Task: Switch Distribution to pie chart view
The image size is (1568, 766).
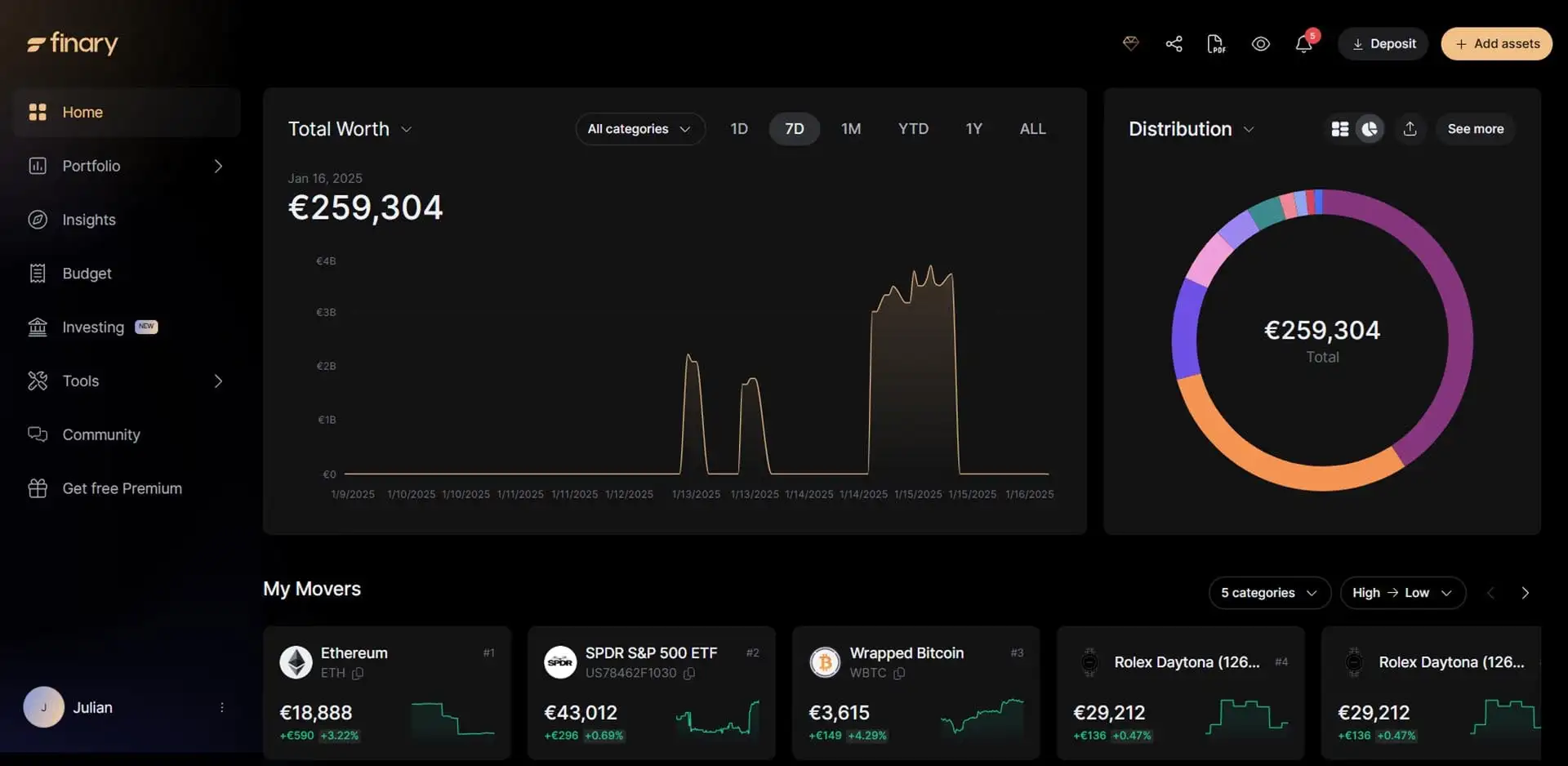Action: click(x=1370, y=129)
